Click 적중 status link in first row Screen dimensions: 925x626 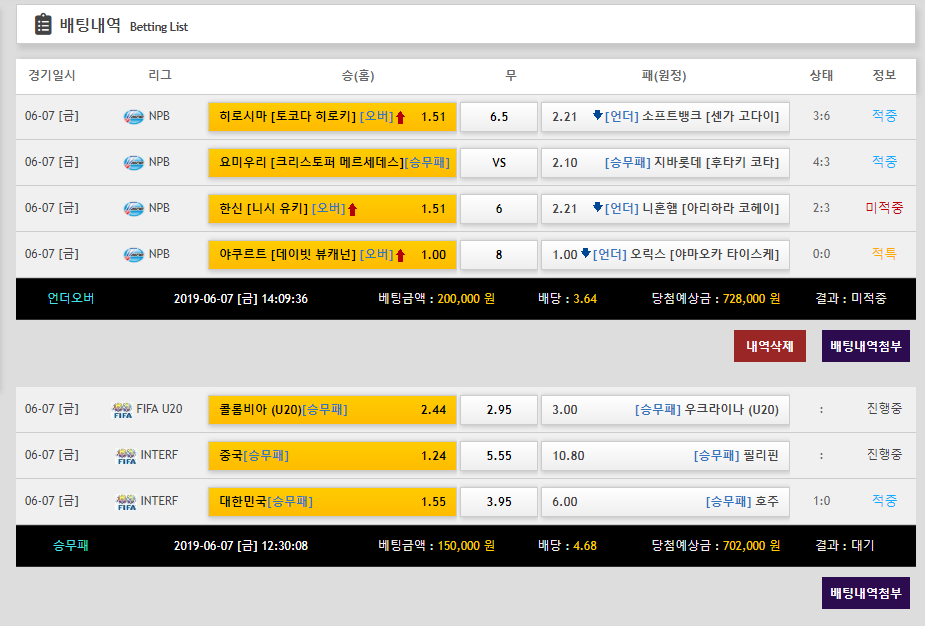coord(883,116)
